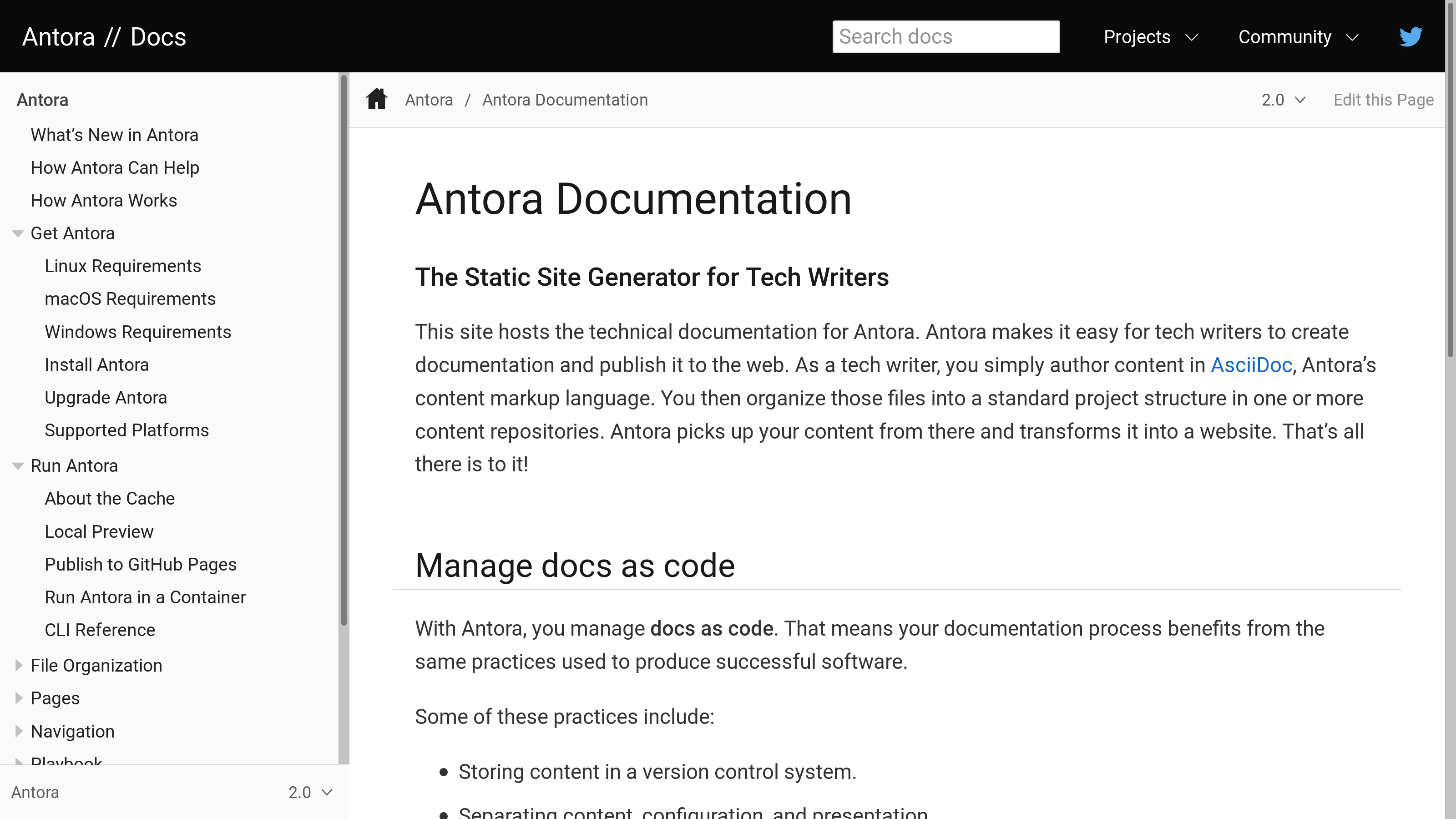Open Local Preview page
The height and width of the screenshot is (819, 1456).
pos(99,532)
